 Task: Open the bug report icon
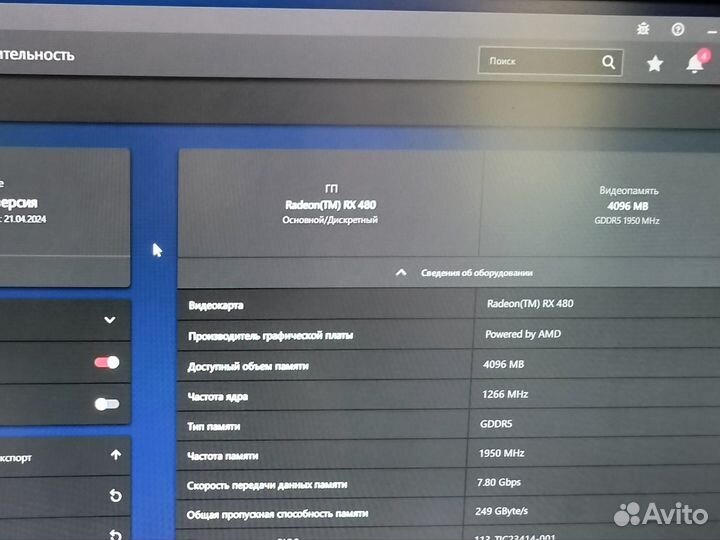click(x=643, y=29)
